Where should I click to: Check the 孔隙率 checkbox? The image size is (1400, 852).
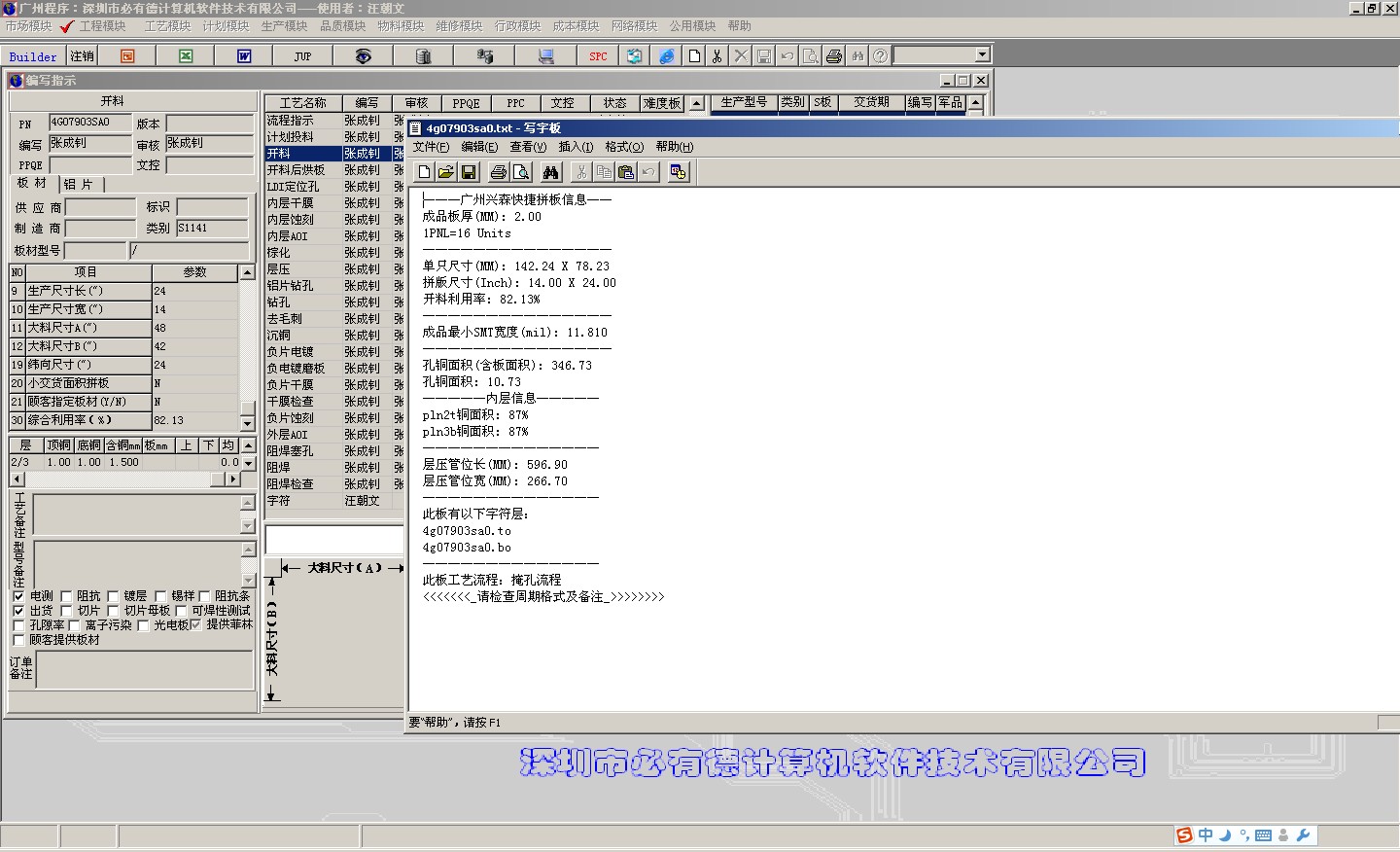tap(18, 625)
